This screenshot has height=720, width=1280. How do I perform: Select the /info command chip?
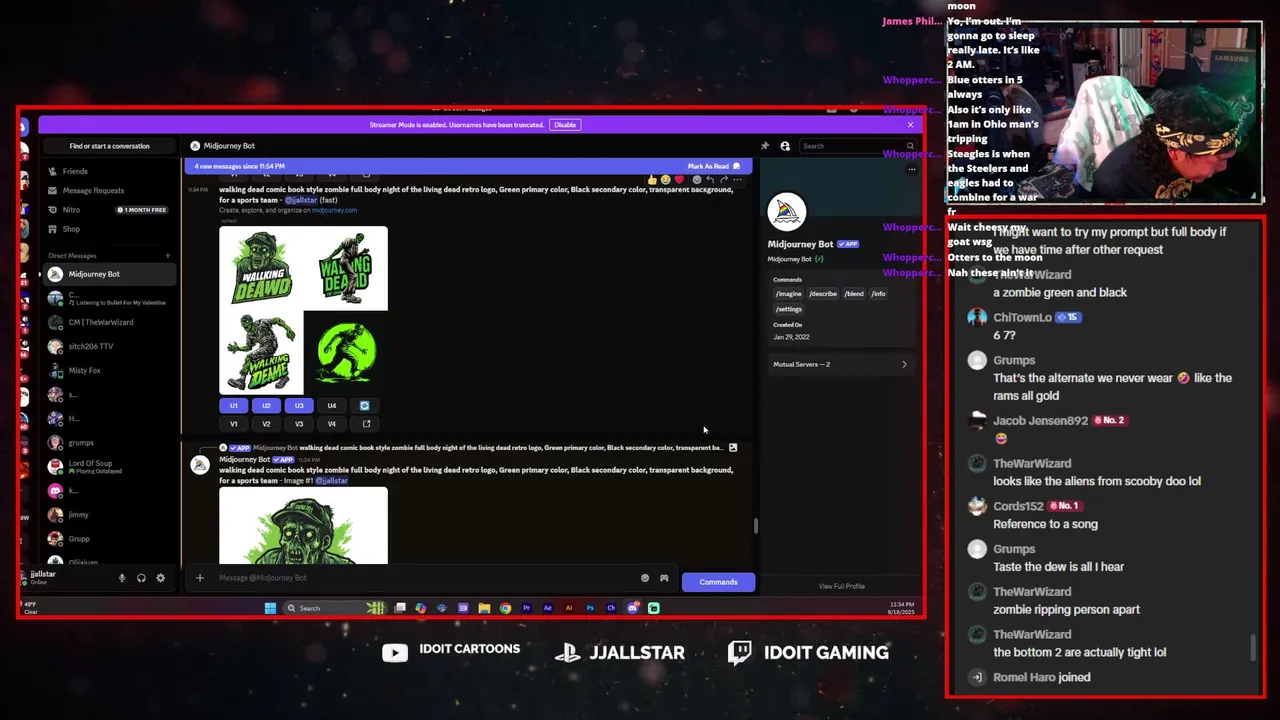tap(878, 294)
